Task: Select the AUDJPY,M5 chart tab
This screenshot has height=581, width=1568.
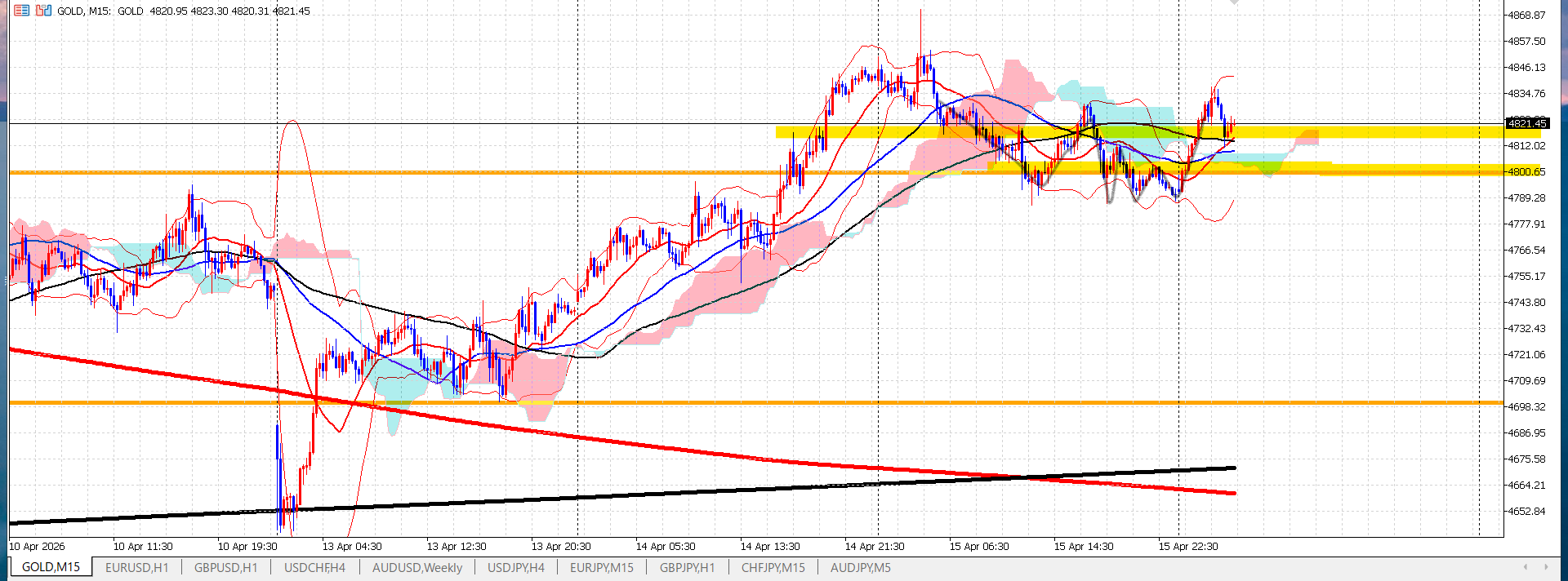Action: [860, 568]
